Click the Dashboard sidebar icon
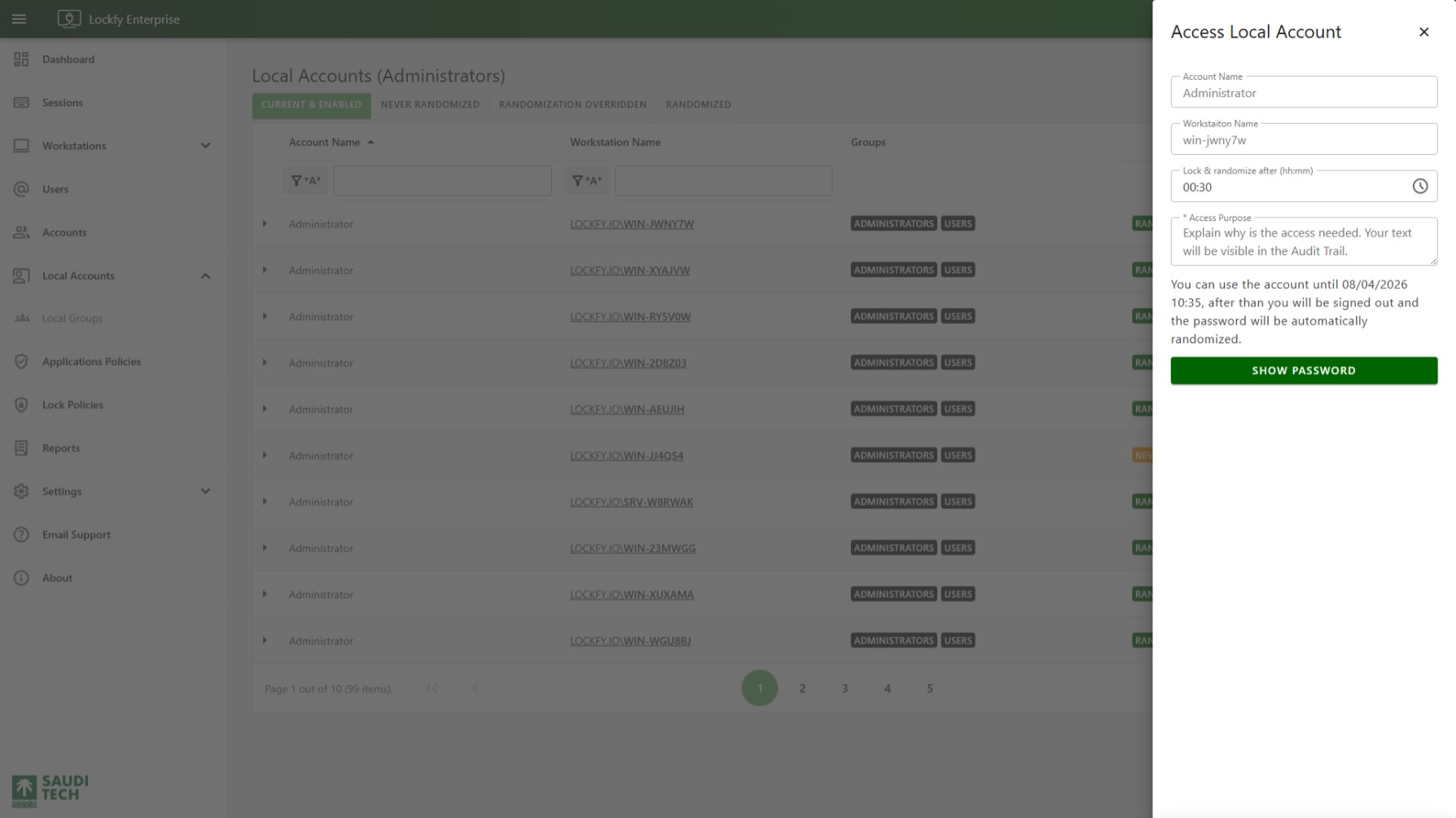Viewport: 1456px width, 818px height. (x=21, y=59)
